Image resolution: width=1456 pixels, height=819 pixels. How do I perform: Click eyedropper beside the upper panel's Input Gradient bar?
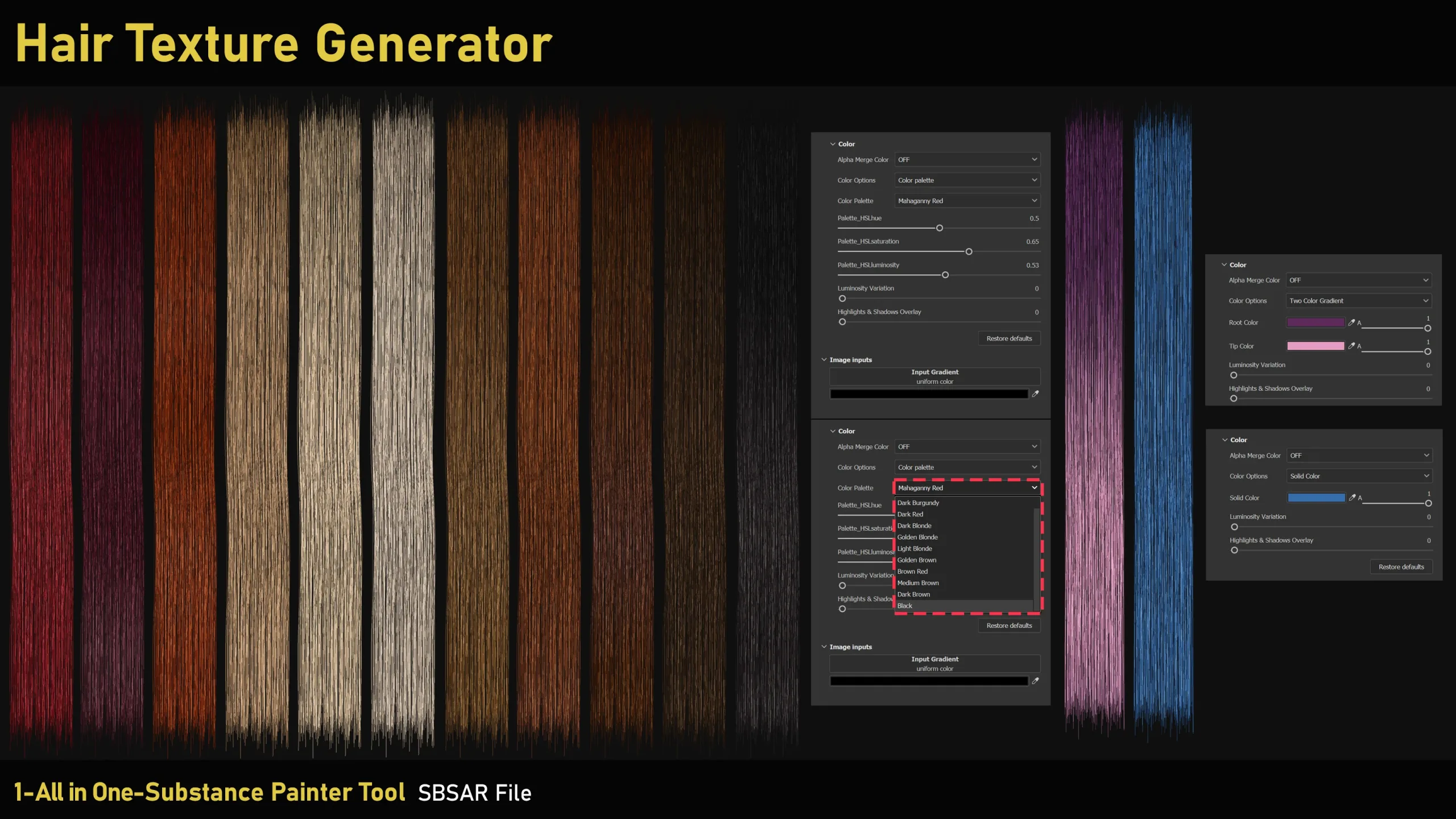click(1035, 394)
